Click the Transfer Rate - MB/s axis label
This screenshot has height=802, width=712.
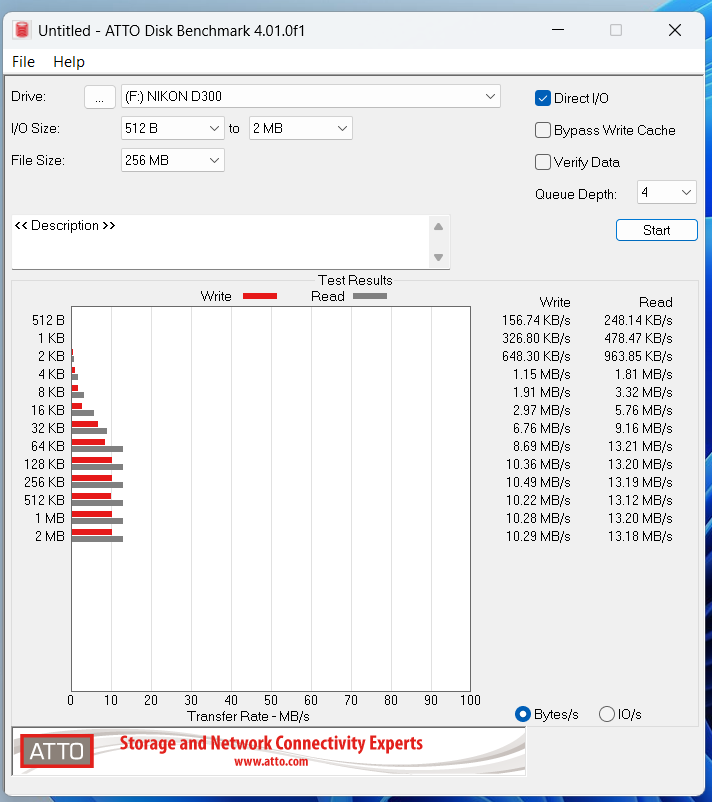[x=248, y=717]
